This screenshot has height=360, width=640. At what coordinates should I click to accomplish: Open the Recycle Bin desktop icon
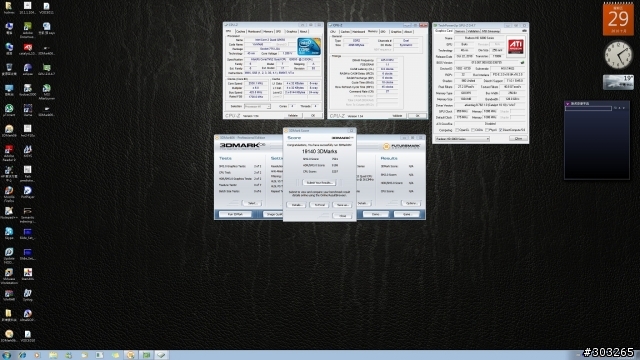(x=9, y=69)
